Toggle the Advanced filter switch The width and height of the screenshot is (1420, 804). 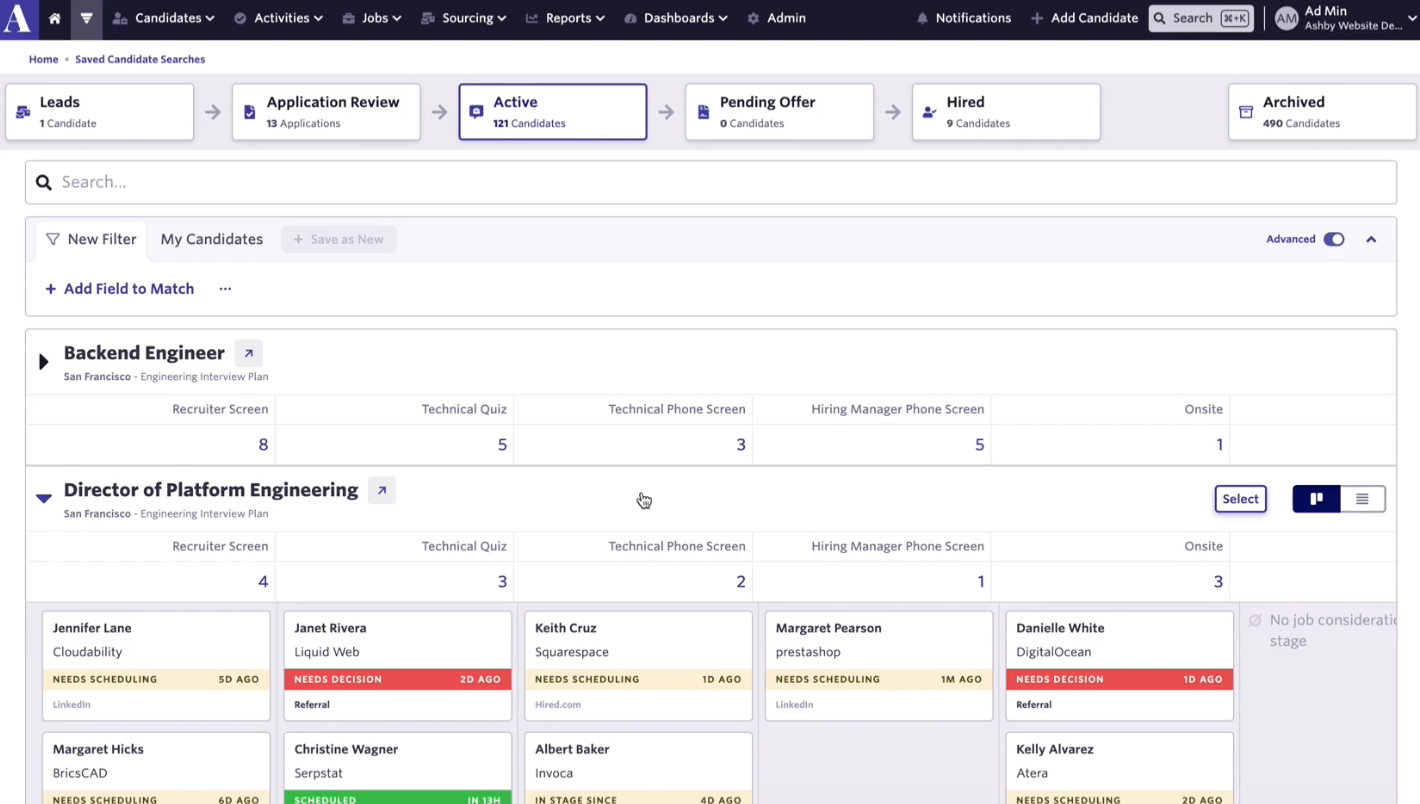click(x=1334, y=239)
